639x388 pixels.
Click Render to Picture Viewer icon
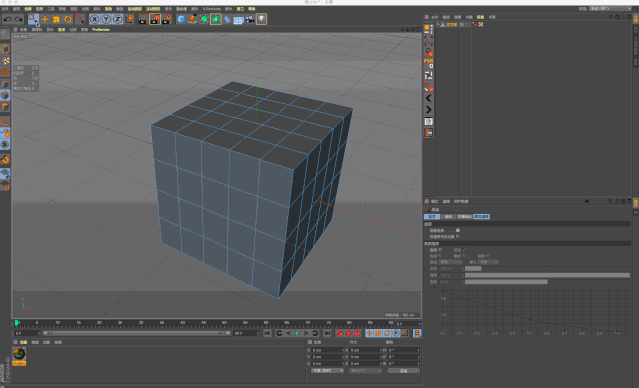(x=155, y=19)
